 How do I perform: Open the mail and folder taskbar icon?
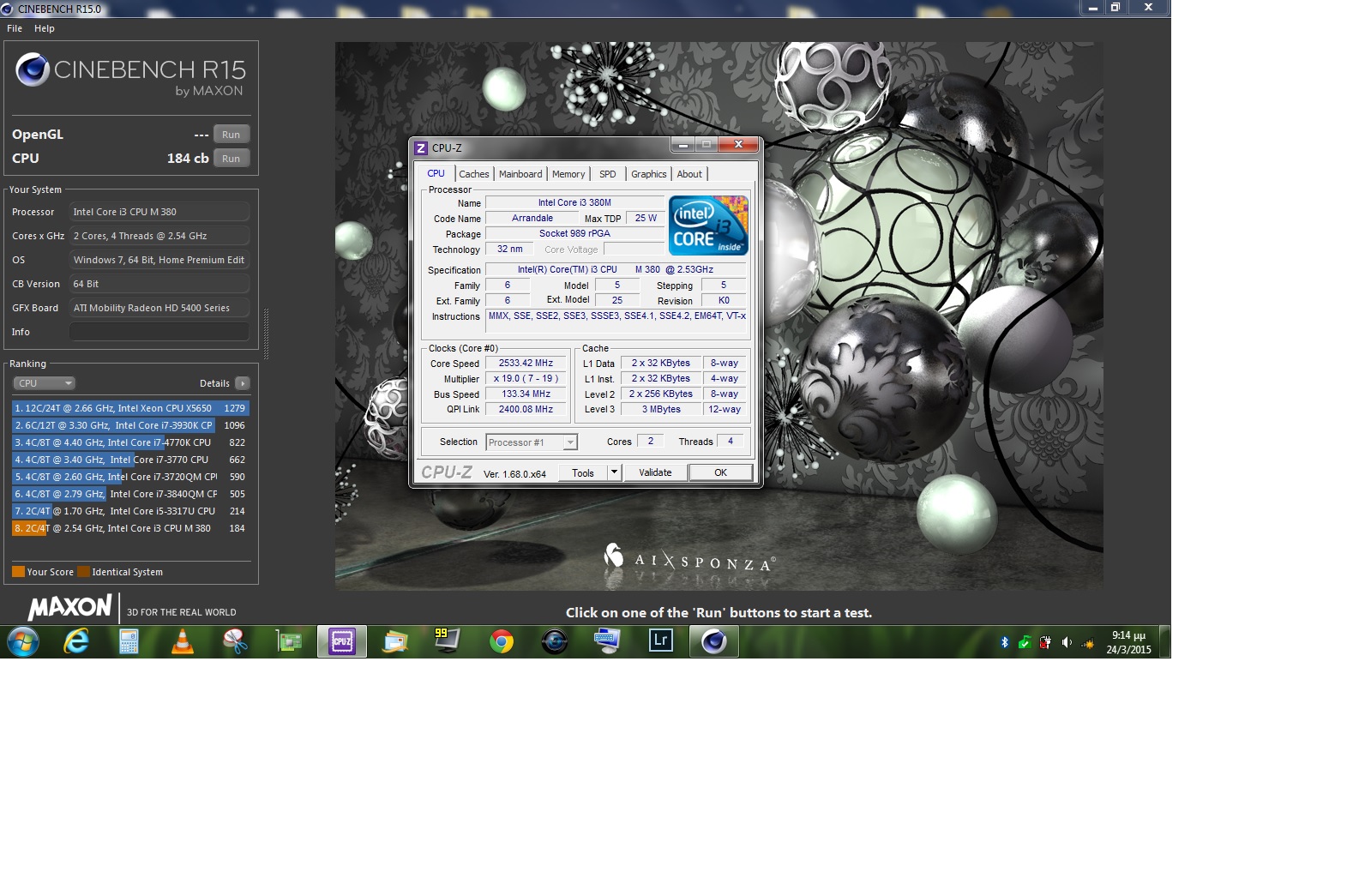(x=395, y=641)
